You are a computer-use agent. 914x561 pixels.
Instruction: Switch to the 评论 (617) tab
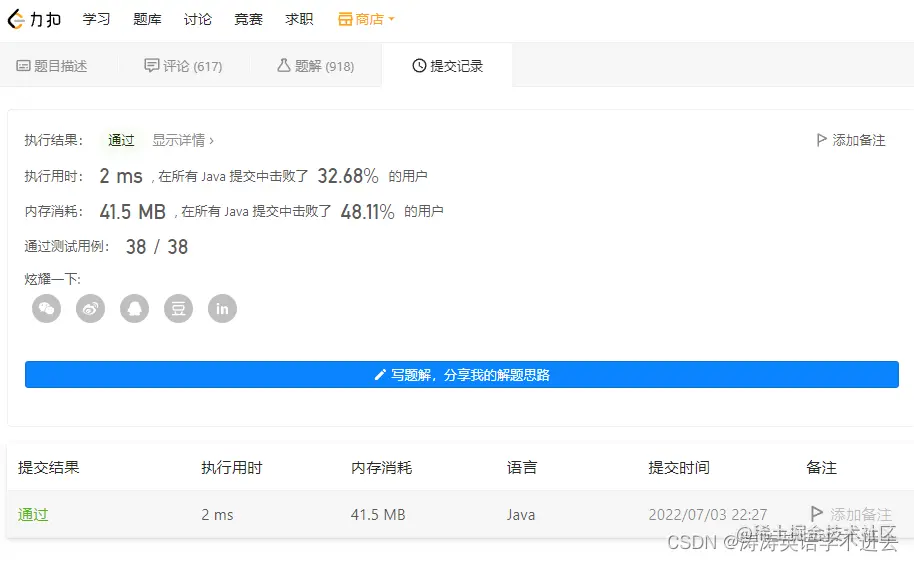(183, 66)
